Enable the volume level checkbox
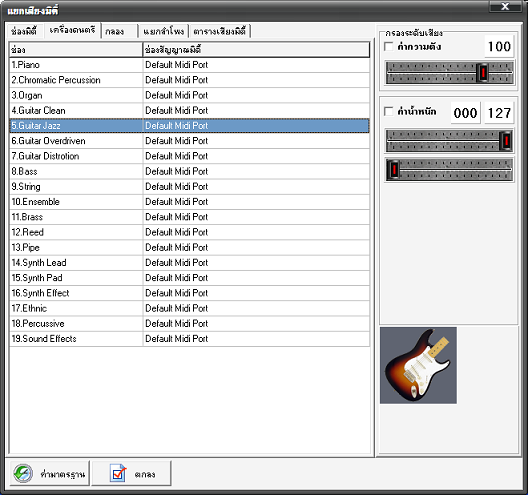The image size is (528, 495). point(389,46)
